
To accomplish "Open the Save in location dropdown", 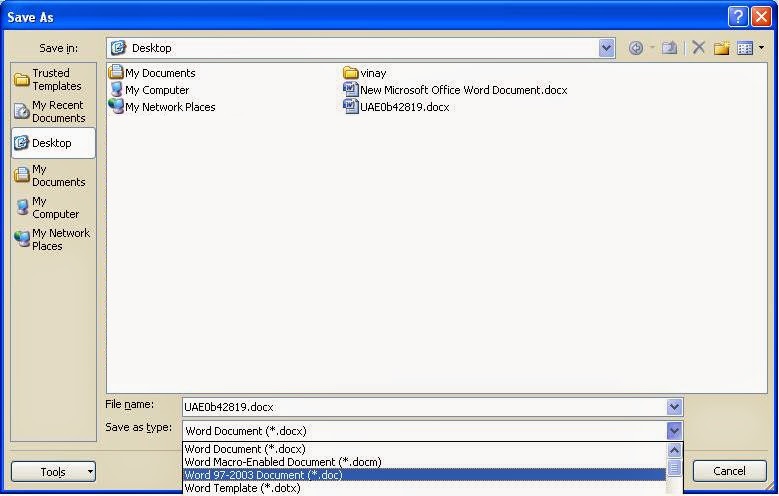I will point(606,48).
